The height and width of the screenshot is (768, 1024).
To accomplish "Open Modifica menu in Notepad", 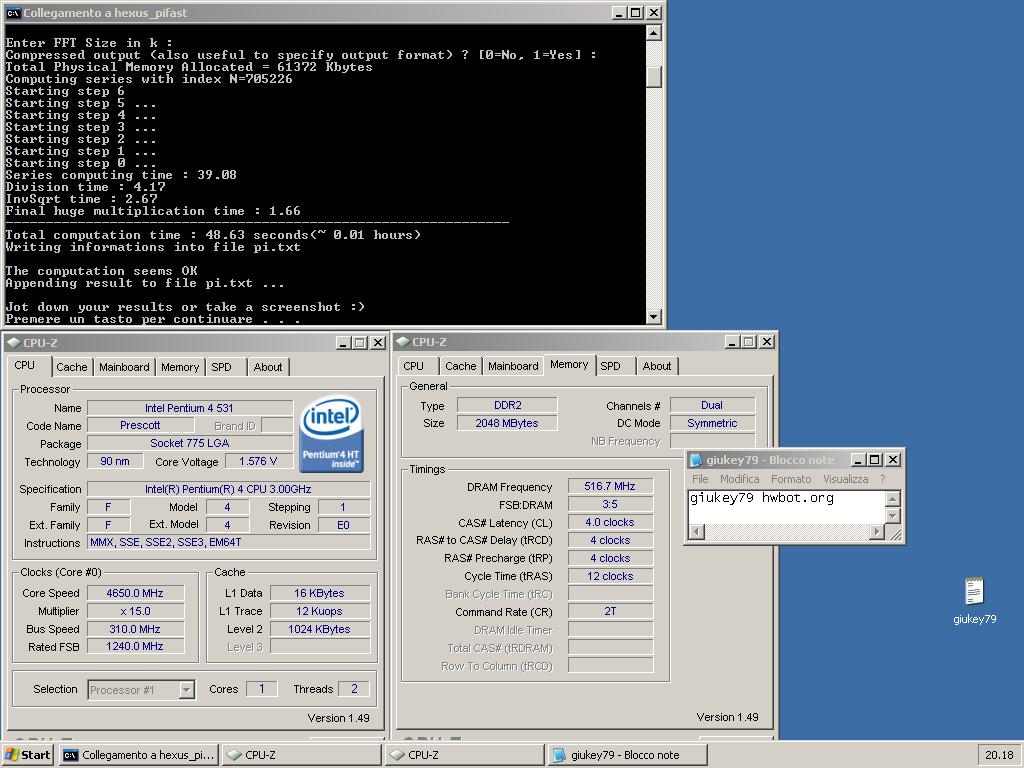I will point(739,479).
